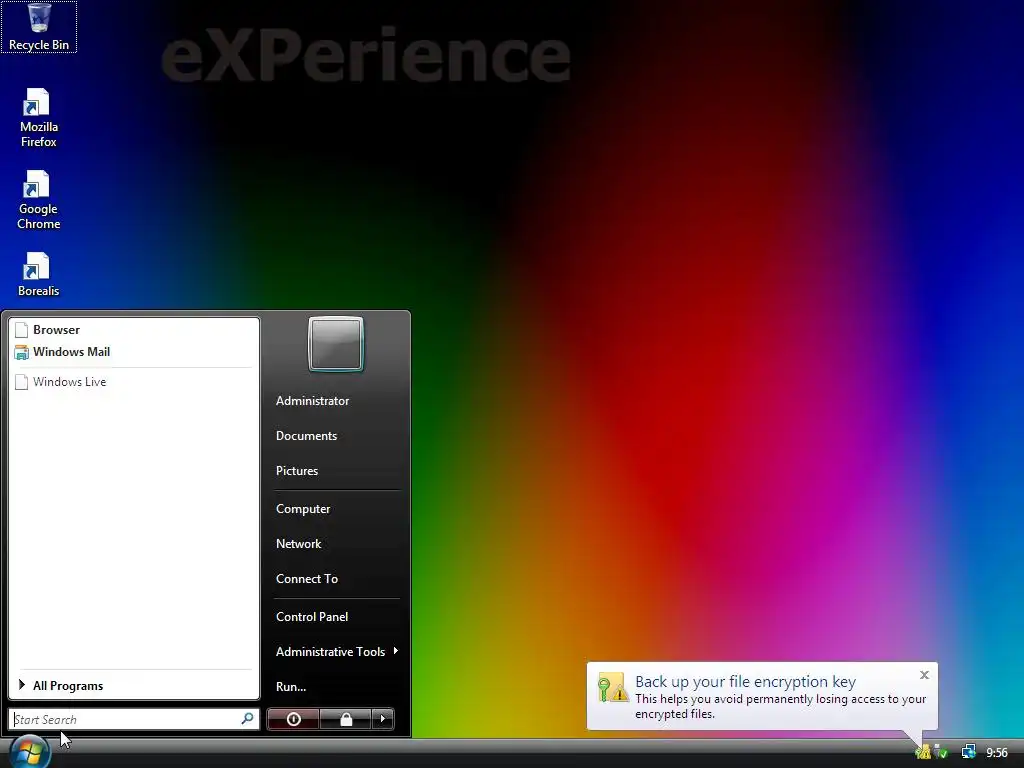The image size is (1024, 768).
Task: Launch Windows Mail from the Start menu
Action: pyautogui.click(x=133, y=352)
